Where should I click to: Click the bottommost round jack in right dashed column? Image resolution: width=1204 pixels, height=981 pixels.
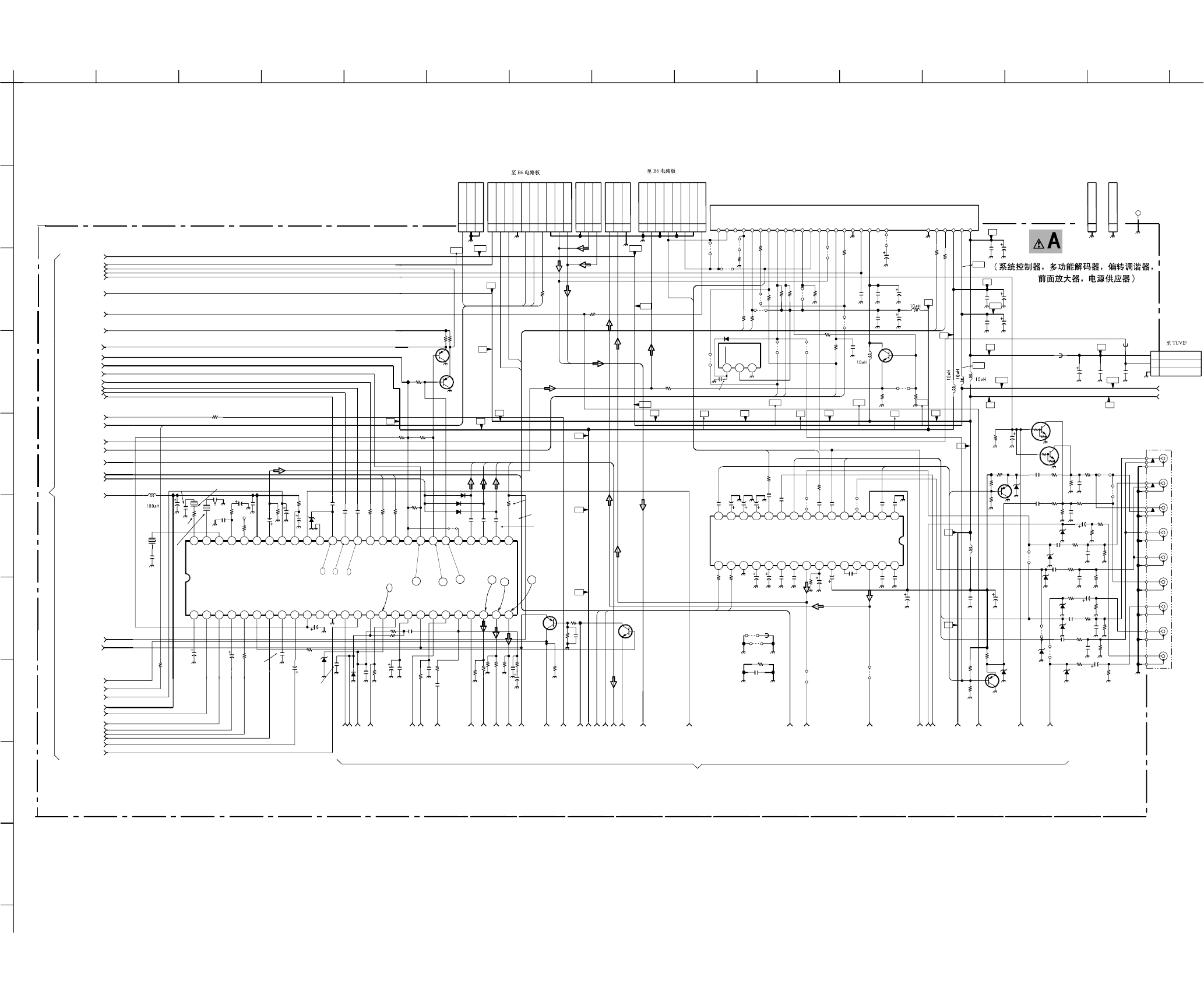pyautogui.click(x=1163, y=657)
